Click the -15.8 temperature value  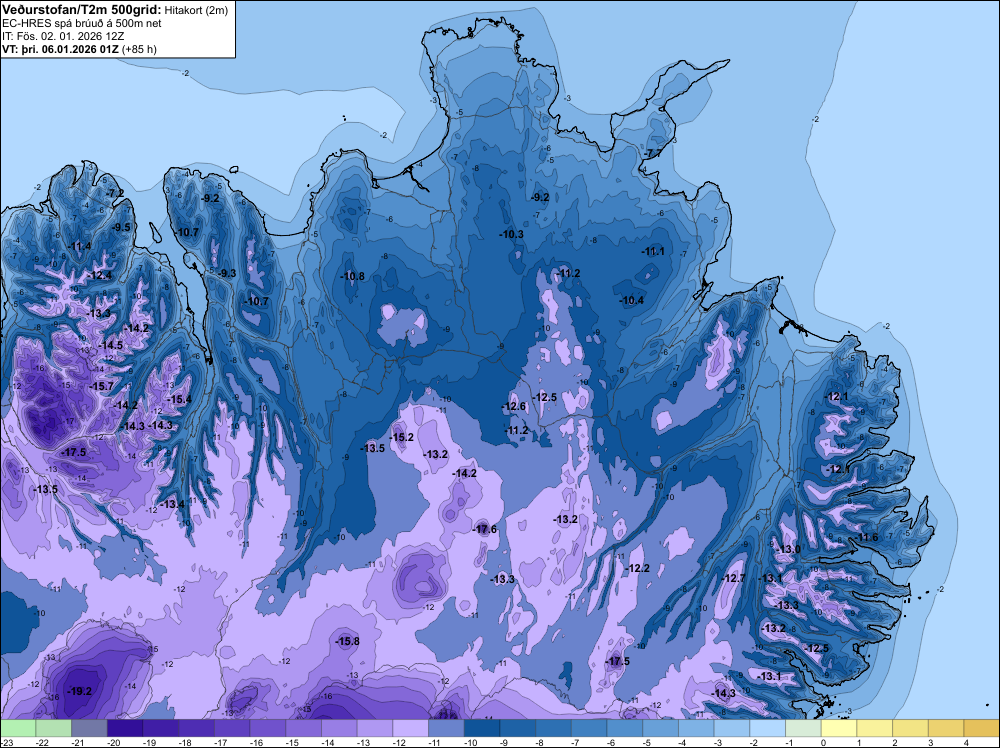(348, 642)
